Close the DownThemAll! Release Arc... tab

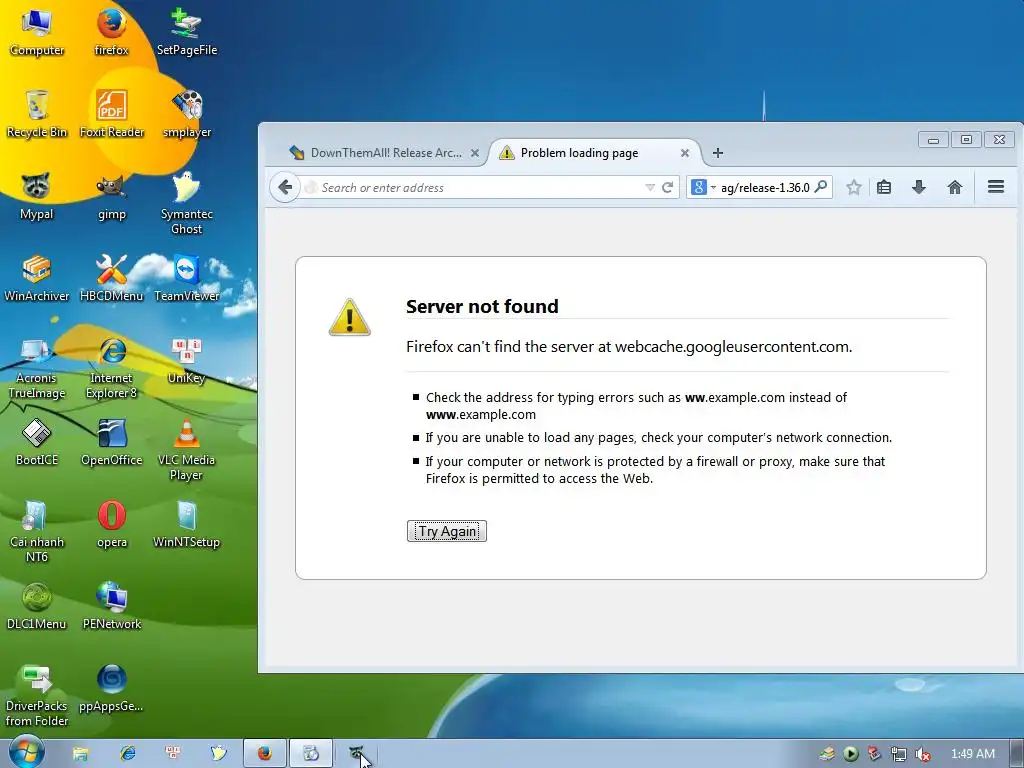pyautogui.click(x=475, y=153)
